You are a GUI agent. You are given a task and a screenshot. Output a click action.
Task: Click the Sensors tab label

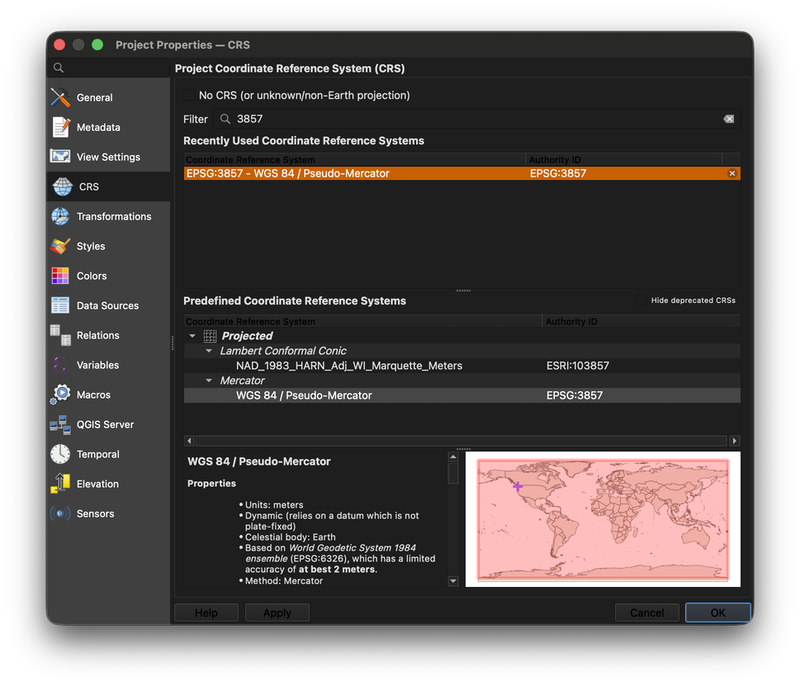point(95,513)
